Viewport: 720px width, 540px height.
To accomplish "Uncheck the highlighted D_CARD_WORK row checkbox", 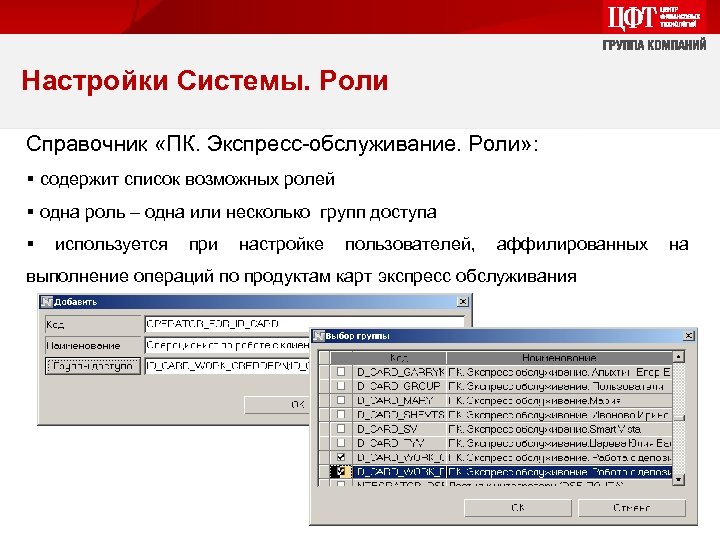I will point(341,472).
